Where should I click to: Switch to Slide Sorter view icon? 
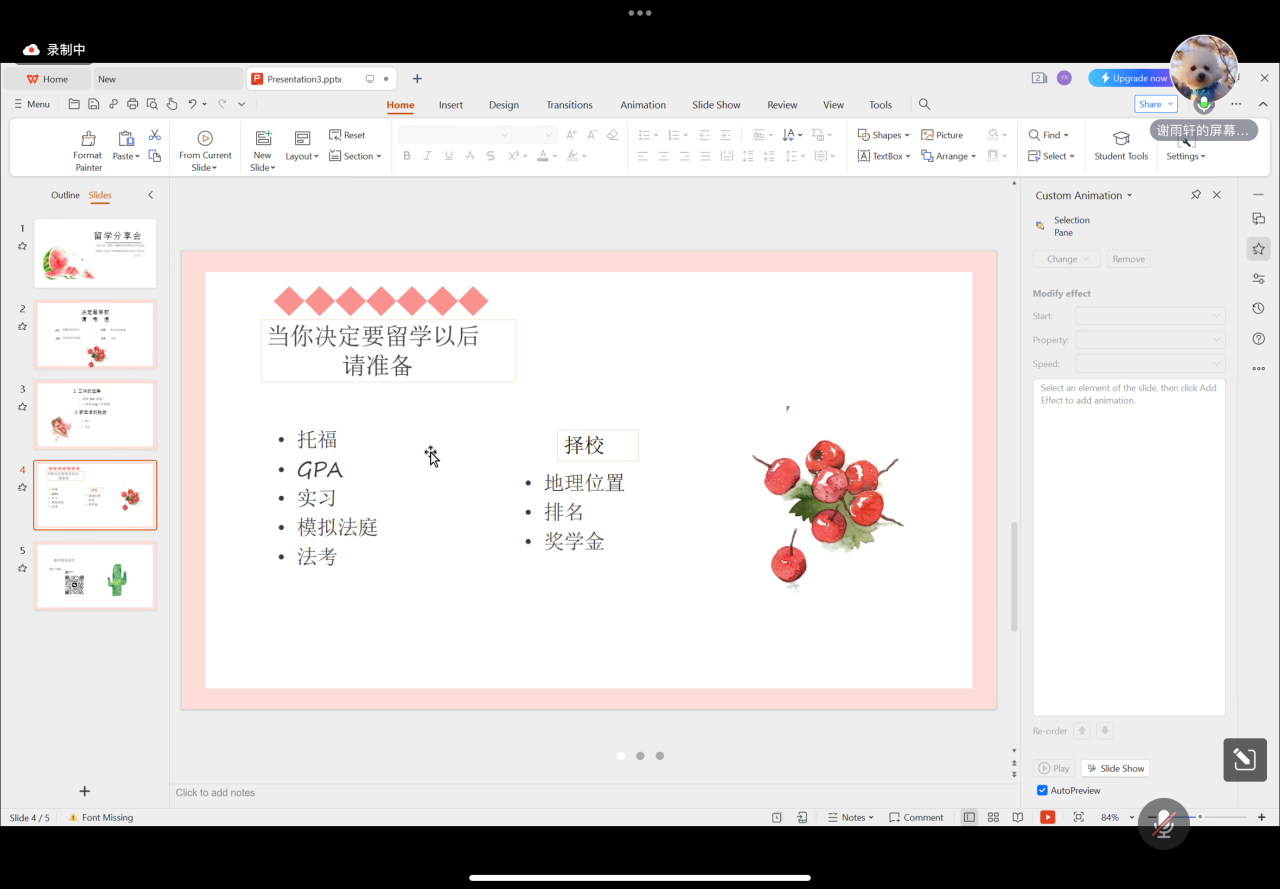(993, 817)
